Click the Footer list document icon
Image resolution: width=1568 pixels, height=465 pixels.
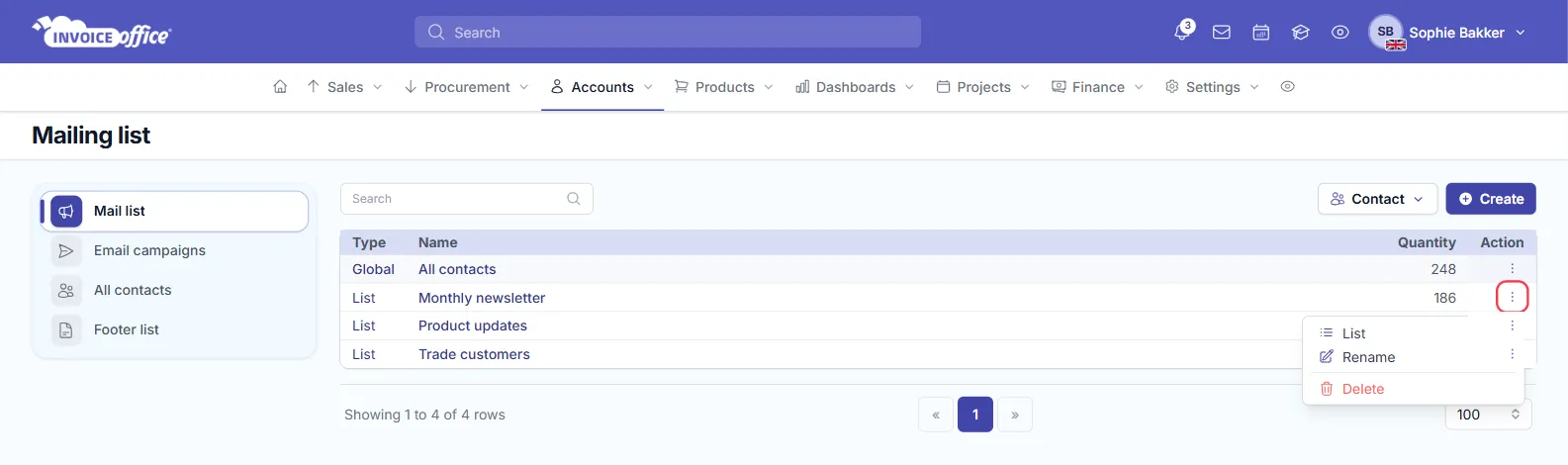tap(66, 330)
